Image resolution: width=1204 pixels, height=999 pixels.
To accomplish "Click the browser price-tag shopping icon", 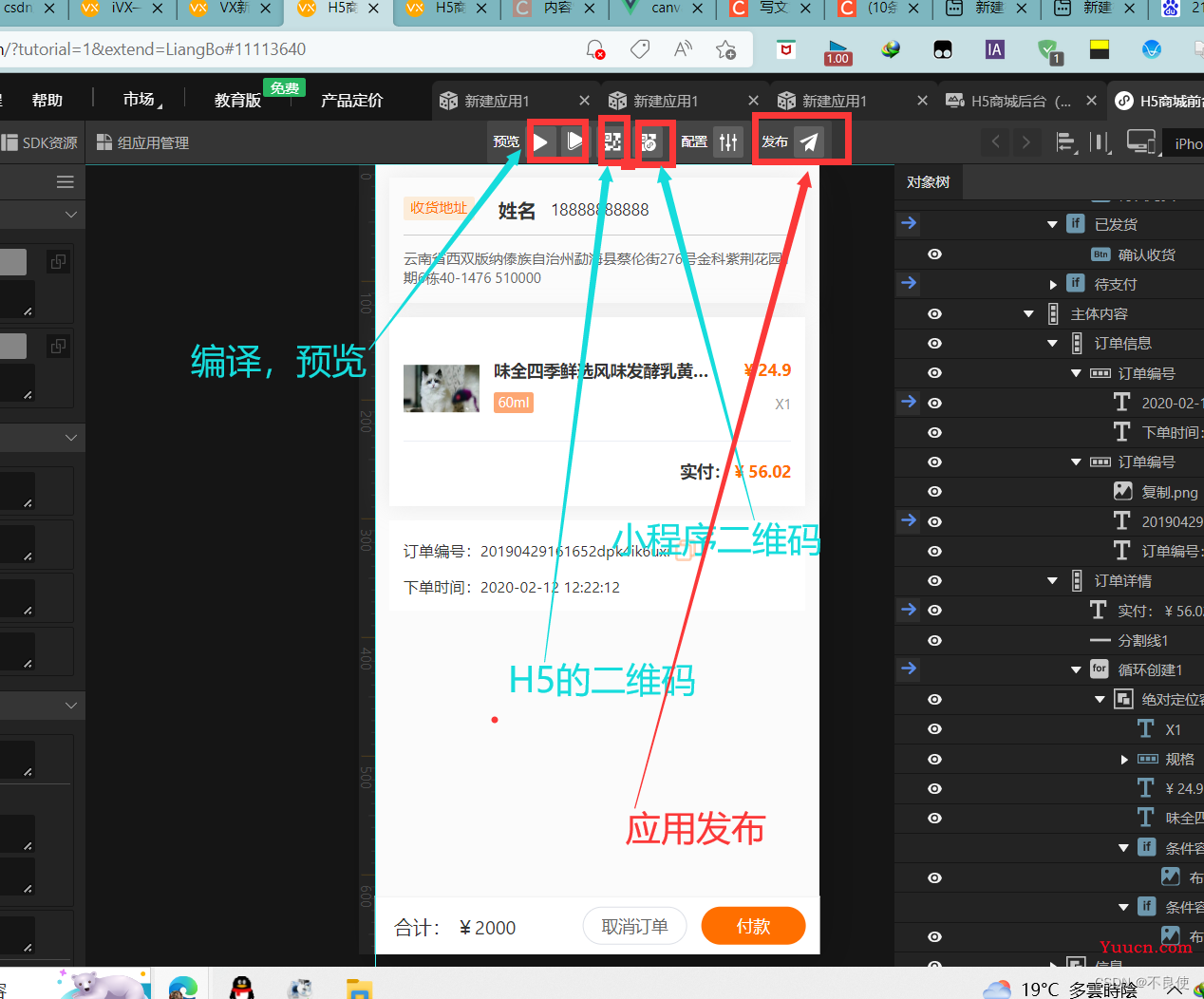I will pos(640,49).
